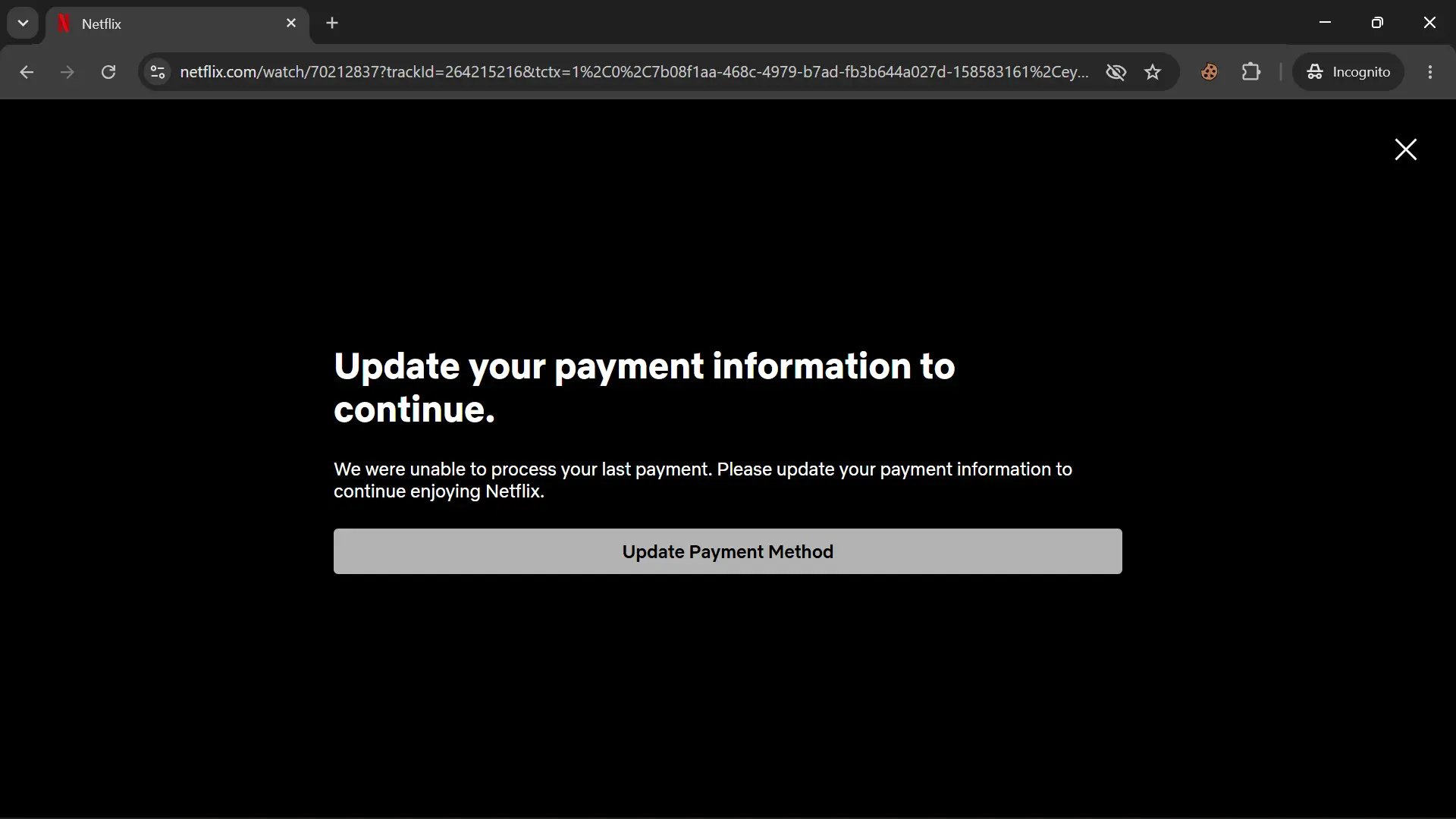Viewport: 1456px width, 819px height.
Task: Minimize the Chrome window
Action: tap(1325, 23)
